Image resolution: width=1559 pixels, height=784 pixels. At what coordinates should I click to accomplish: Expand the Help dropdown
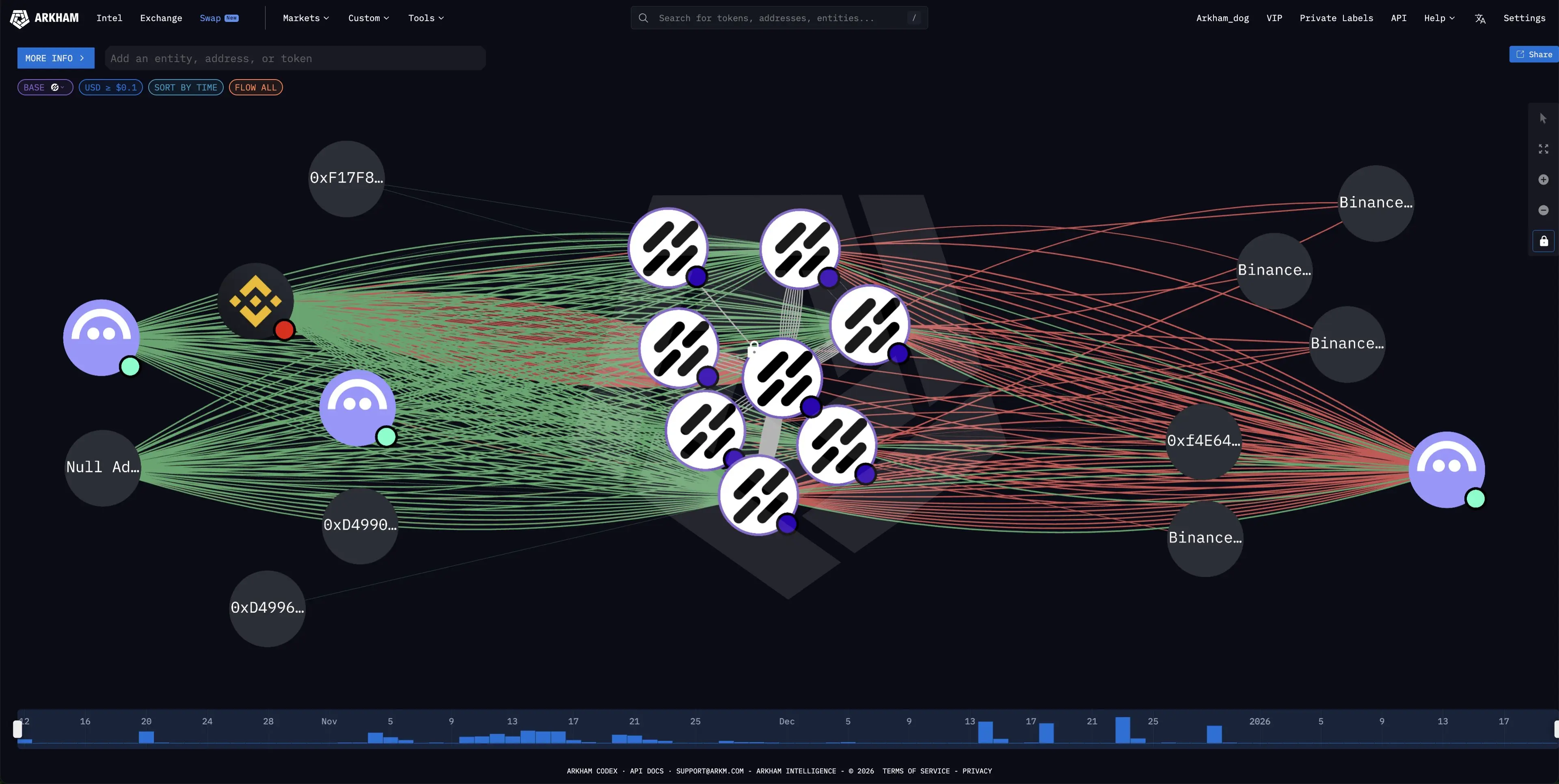click(1438, 18)
